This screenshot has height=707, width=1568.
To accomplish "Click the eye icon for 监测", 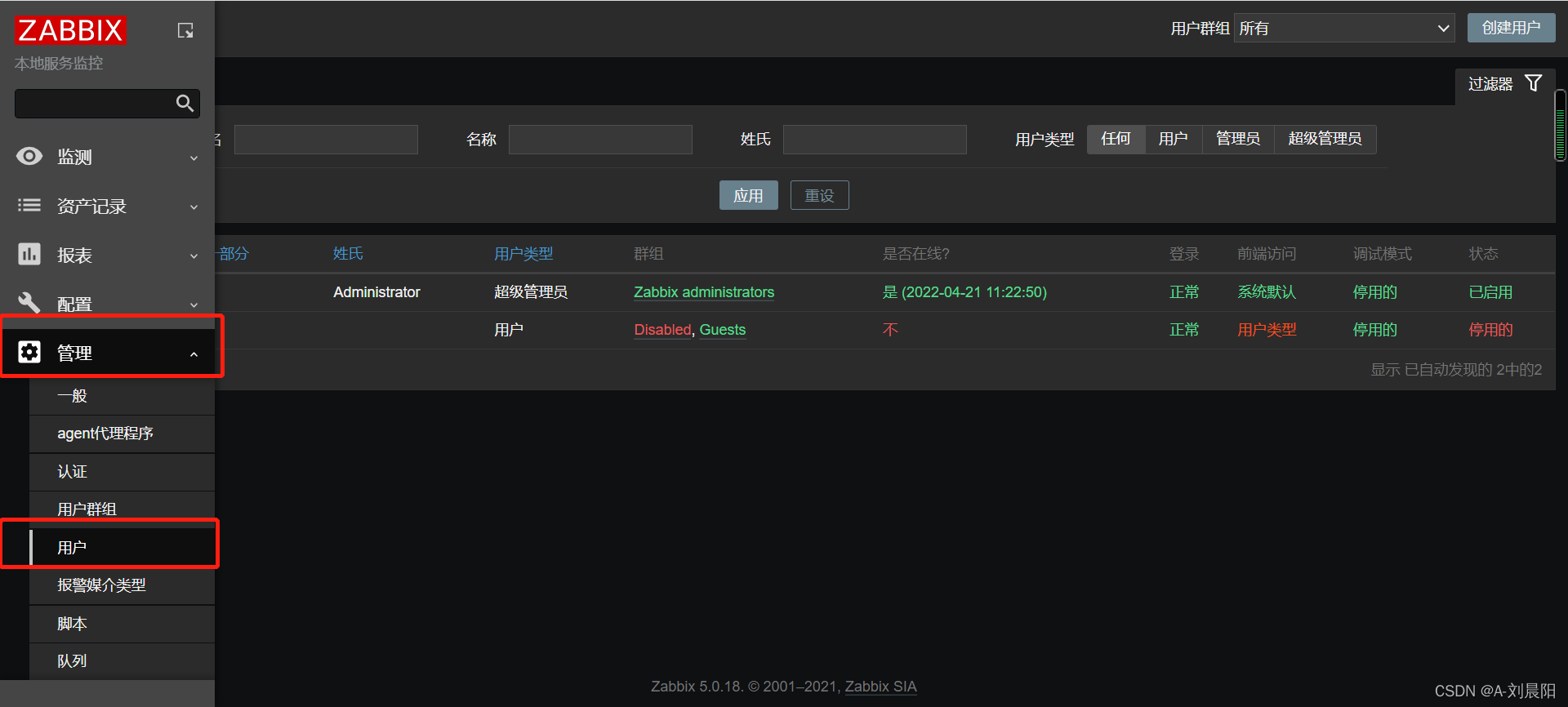I will [x=29, y=156].
